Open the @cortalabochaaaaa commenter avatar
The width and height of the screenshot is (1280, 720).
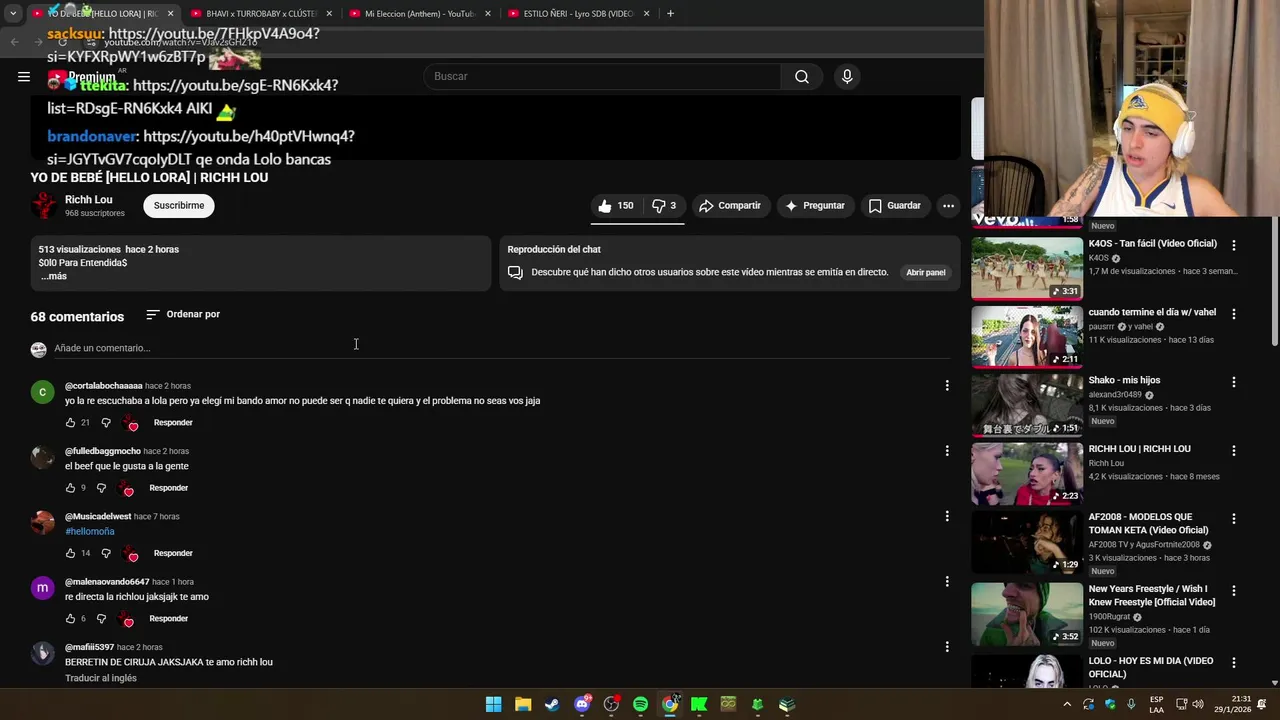pos(42,392)
